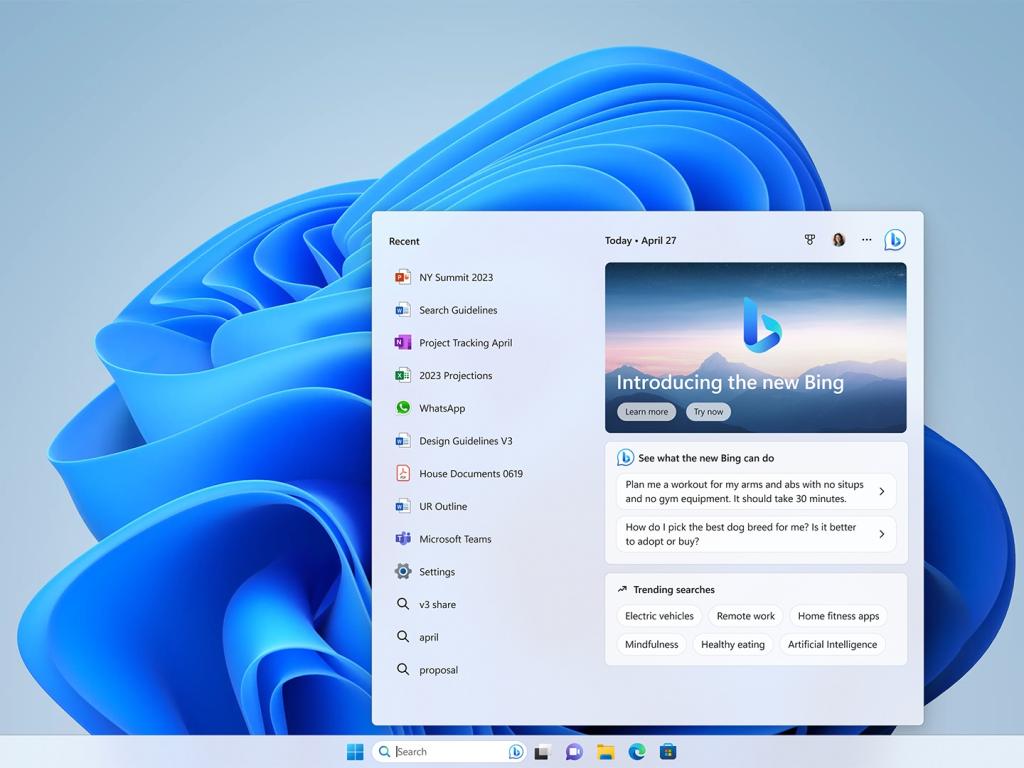Click the Microsoft Rewards trophy icon
The height and width of the screenshot is (768, 1024).
tap(809, 240)
